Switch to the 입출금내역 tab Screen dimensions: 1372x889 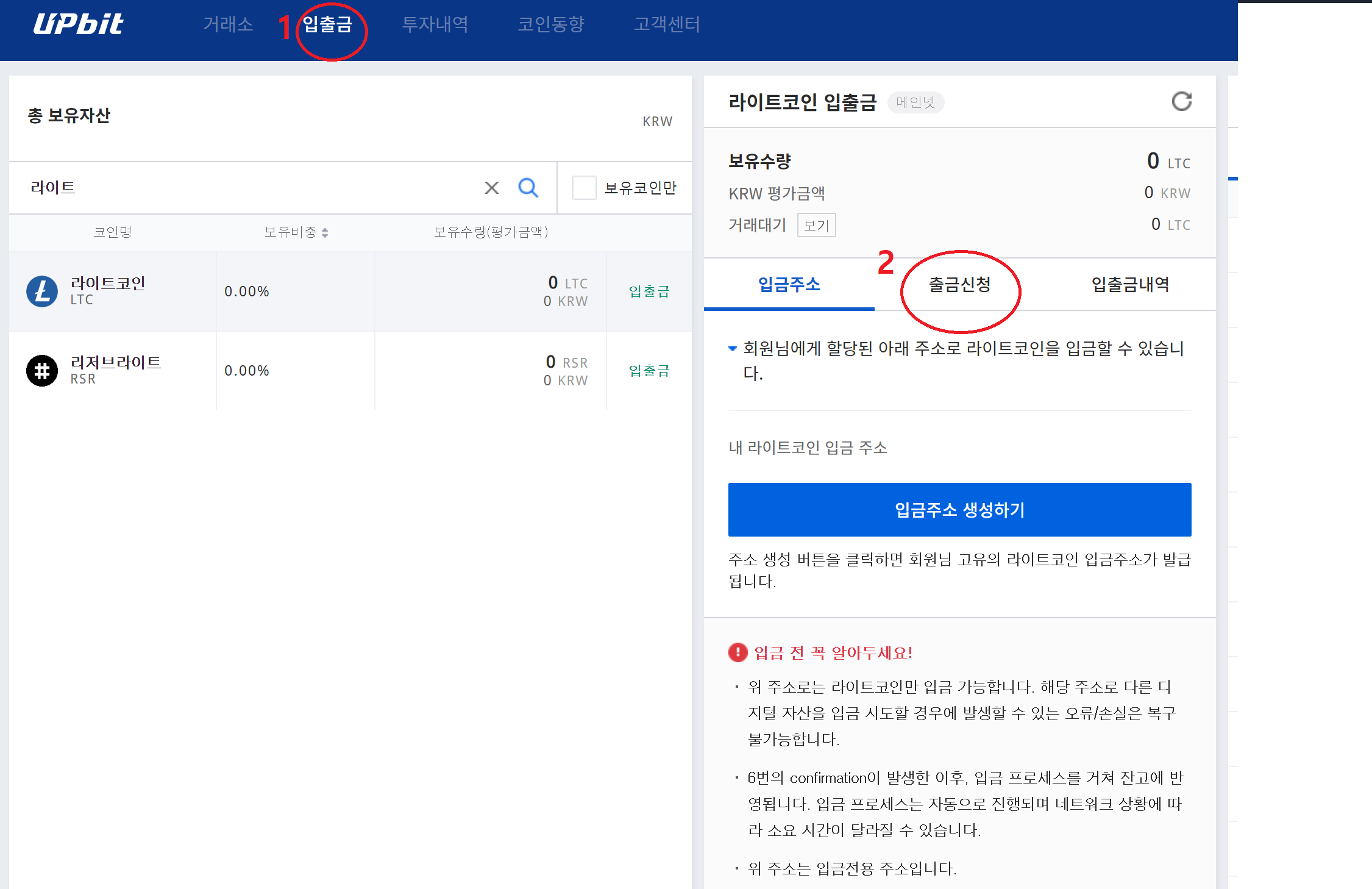pos(1130,285)
